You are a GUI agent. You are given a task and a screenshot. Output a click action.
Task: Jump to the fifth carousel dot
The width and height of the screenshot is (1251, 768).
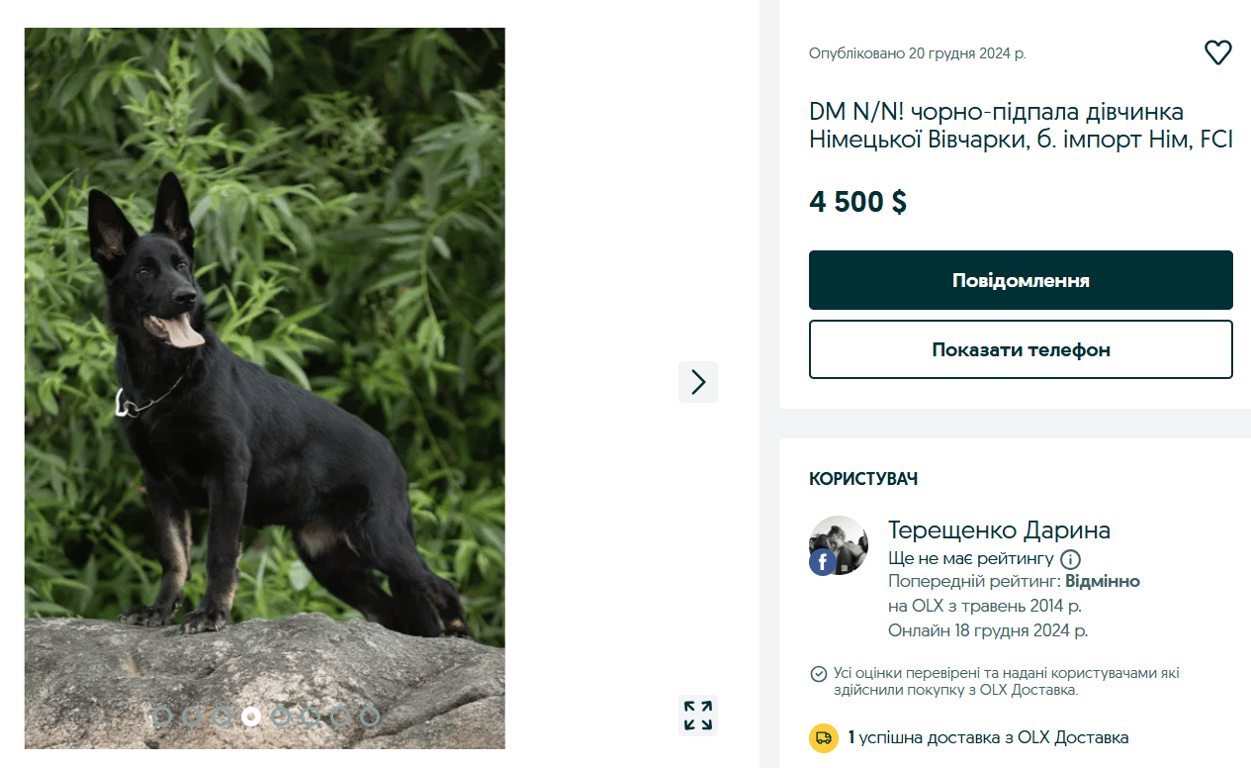point(281,716)
